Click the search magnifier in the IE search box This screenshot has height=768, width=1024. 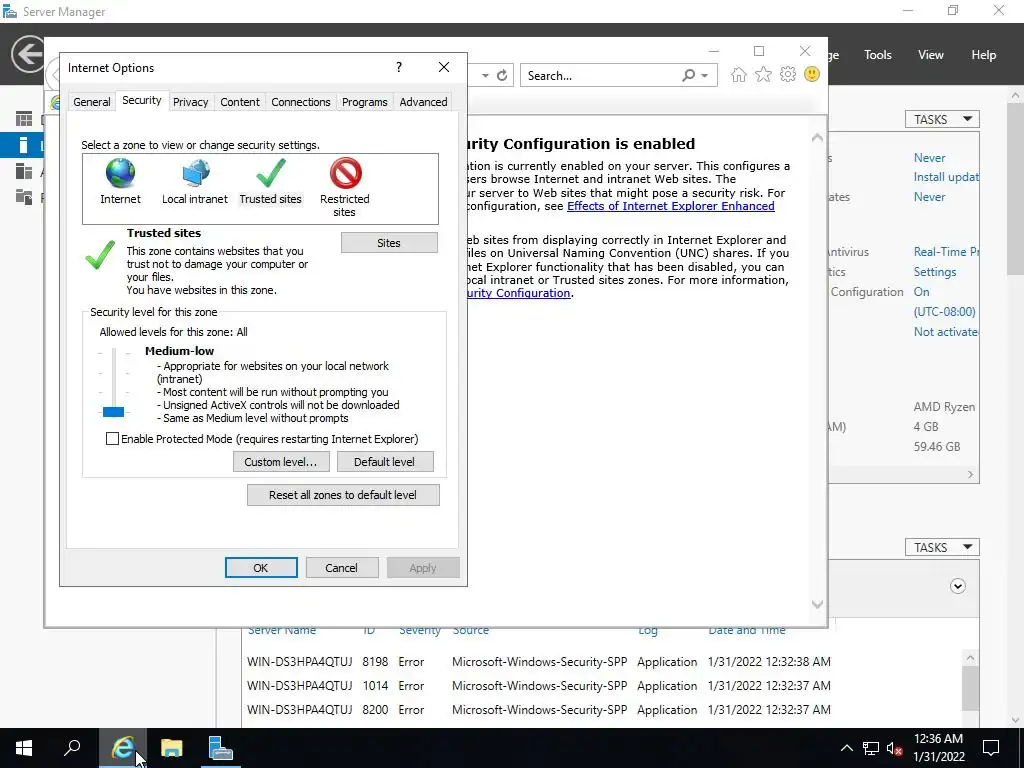[x=688, y=76]
